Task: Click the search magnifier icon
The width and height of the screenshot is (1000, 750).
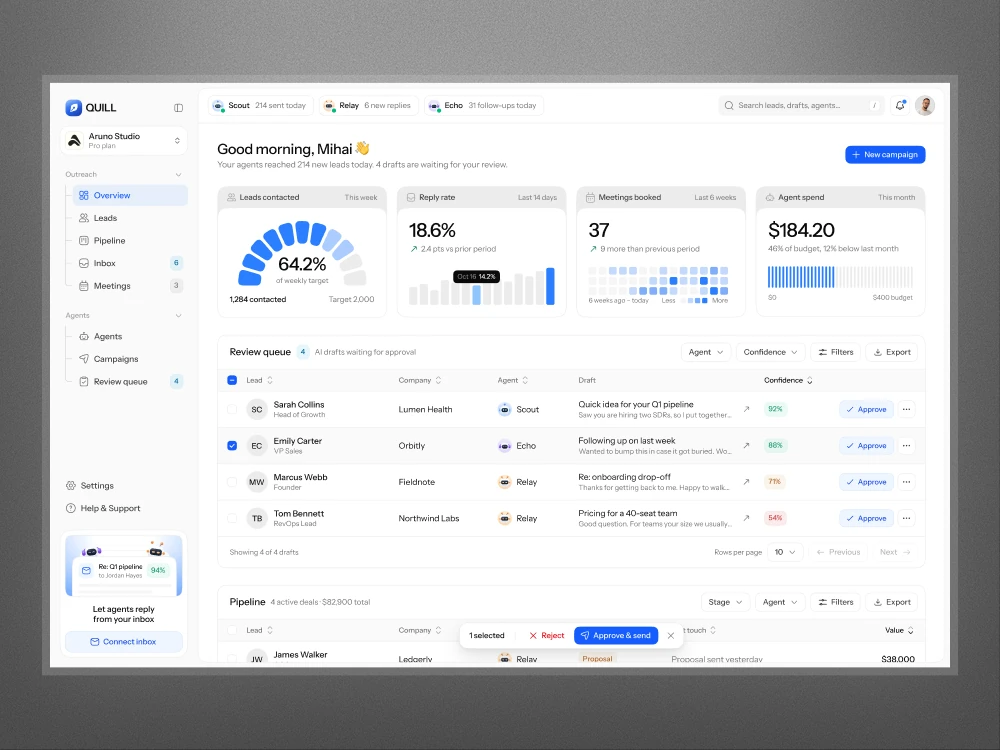Action: click(x=729, y=105)
